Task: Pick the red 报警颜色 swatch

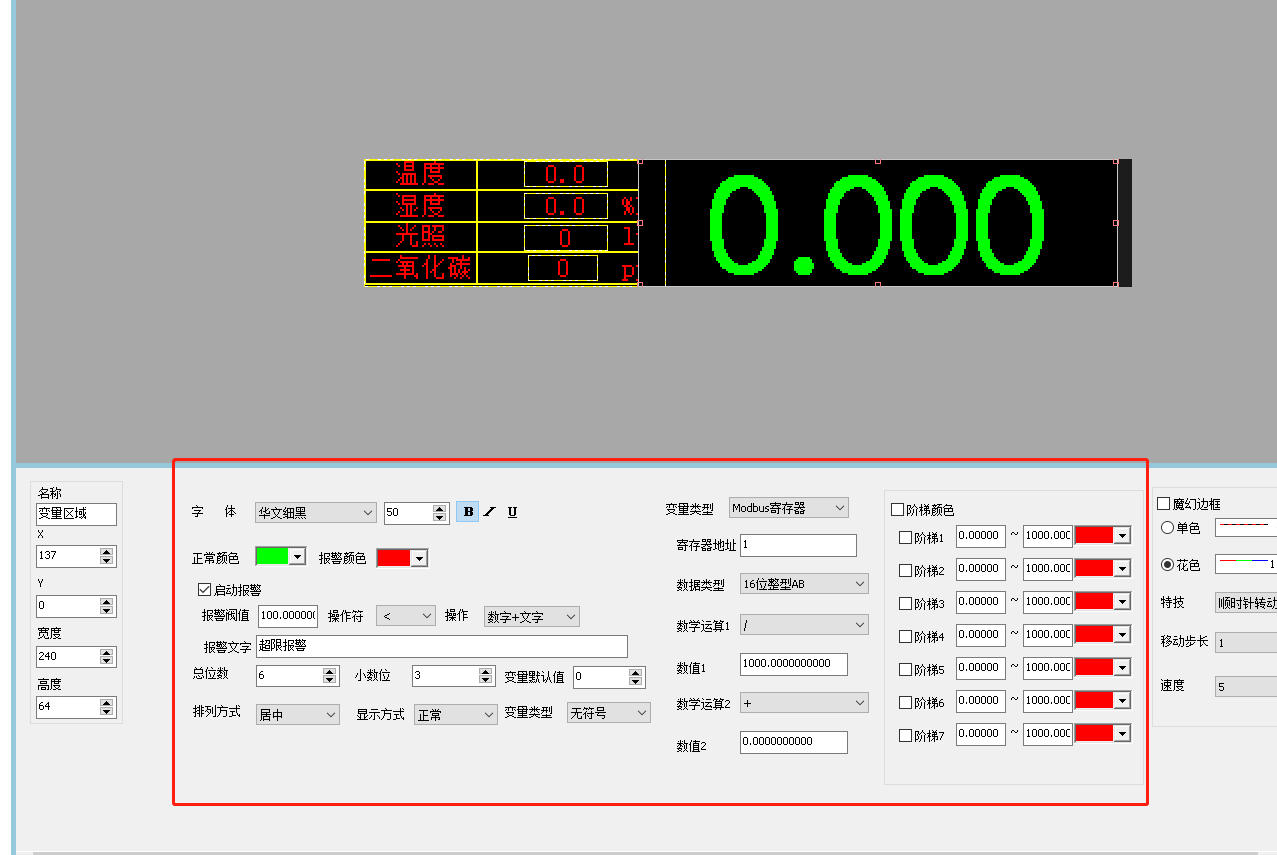Action: click(x=402, y=557)
